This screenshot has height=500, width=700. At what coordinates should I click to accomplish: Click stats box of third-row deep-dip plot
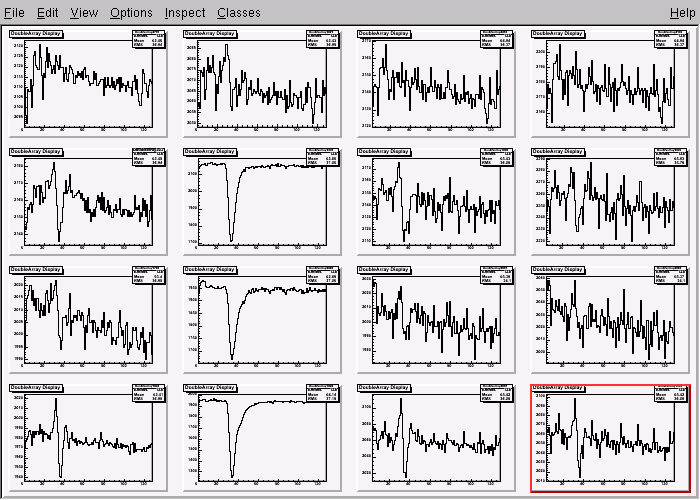pyautogui.click(x=323, y=275)
